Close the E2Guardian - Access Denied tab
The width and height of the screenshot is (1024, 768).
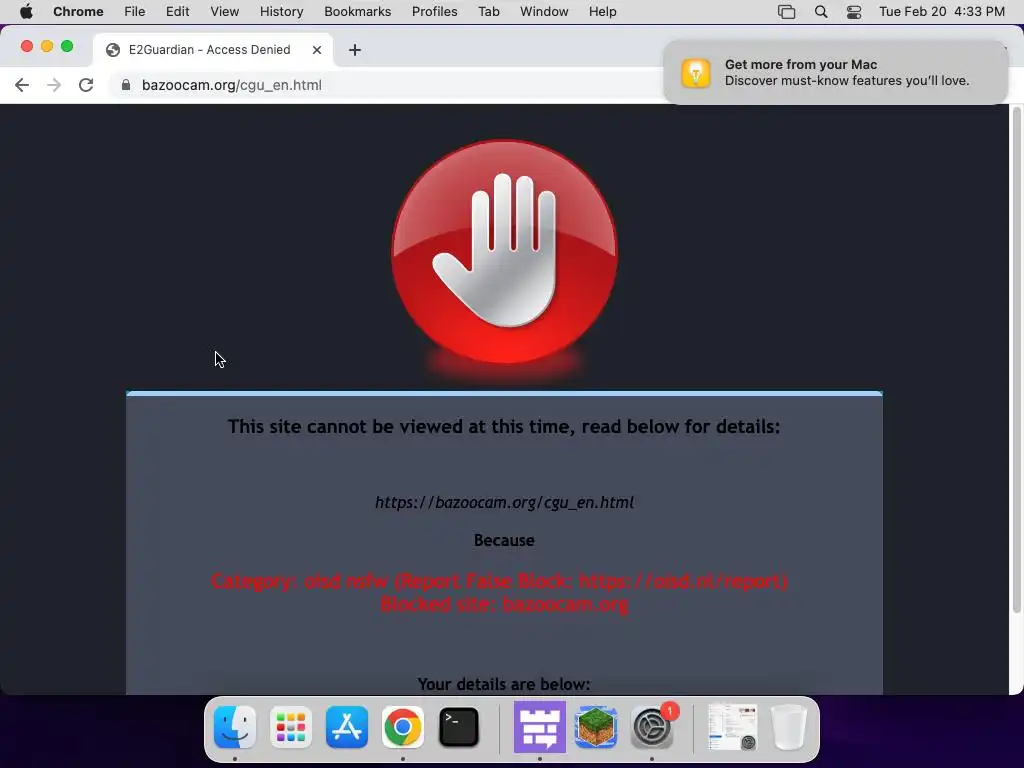click(317, 50)
